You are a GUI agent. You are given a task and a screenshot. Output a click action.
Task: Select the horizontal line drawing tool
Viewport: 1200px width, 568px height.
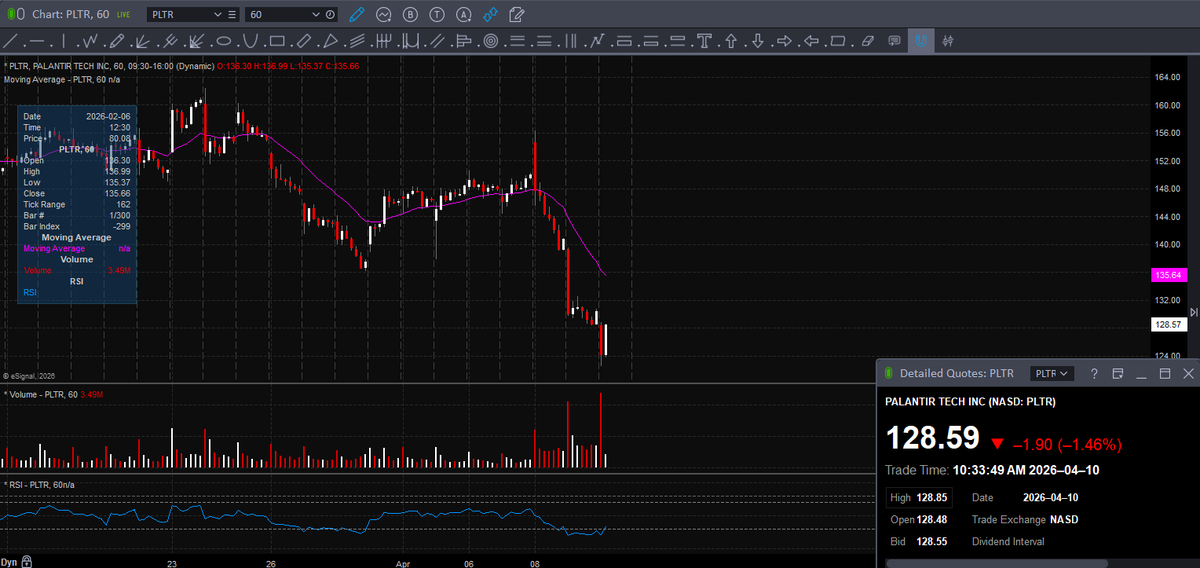[37, 41]
